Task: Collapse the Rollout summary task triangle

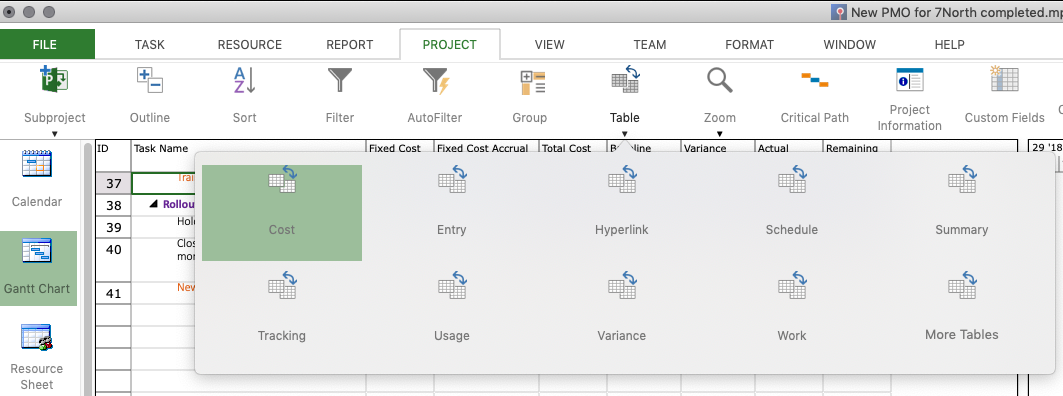Action: [x=153, y=204]
